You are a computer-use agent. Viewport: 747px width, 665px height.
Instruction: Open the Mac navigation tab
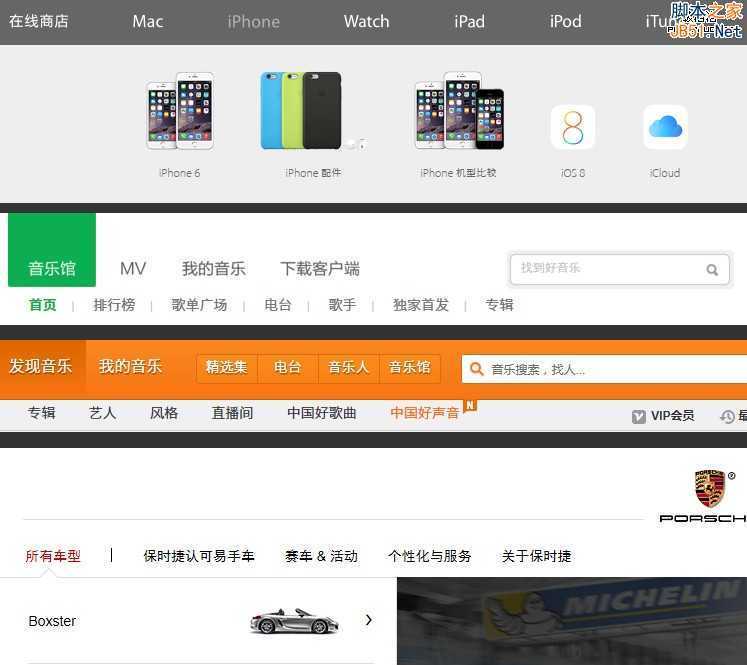(x=148, y=21)
